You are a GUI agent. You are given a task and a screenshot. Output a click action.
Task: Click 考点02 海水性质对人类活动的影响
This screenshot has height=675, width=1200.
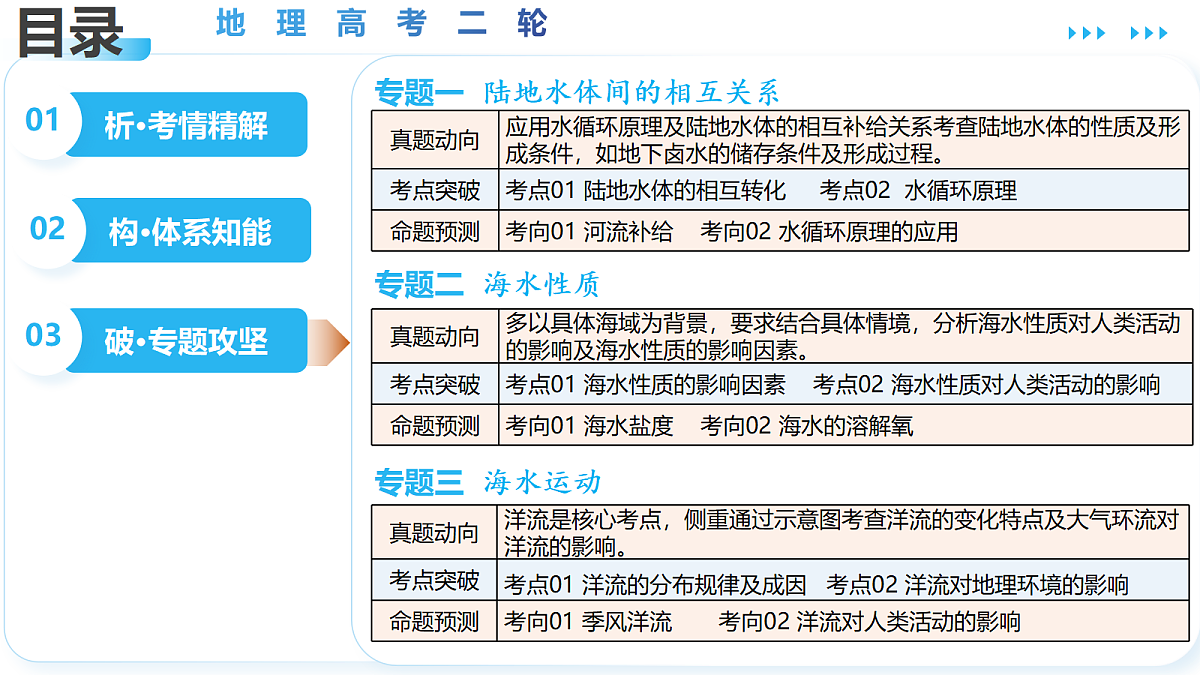987,384
